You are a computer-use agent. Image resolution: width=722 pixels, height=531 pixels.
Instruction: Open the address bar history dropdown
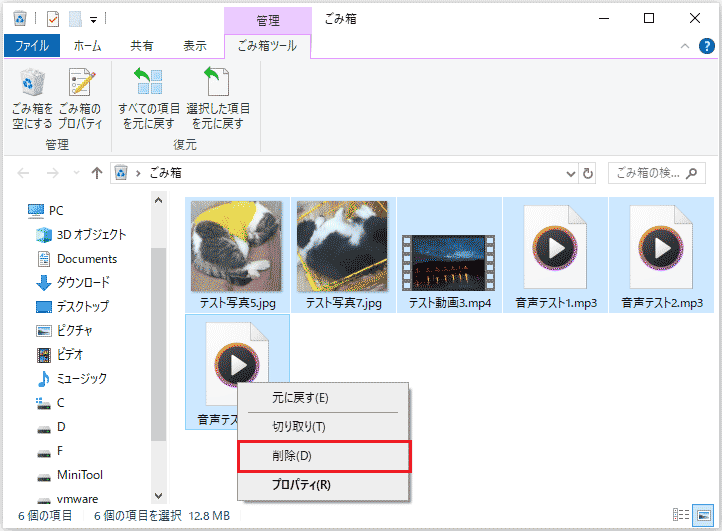tap(571, 172)
